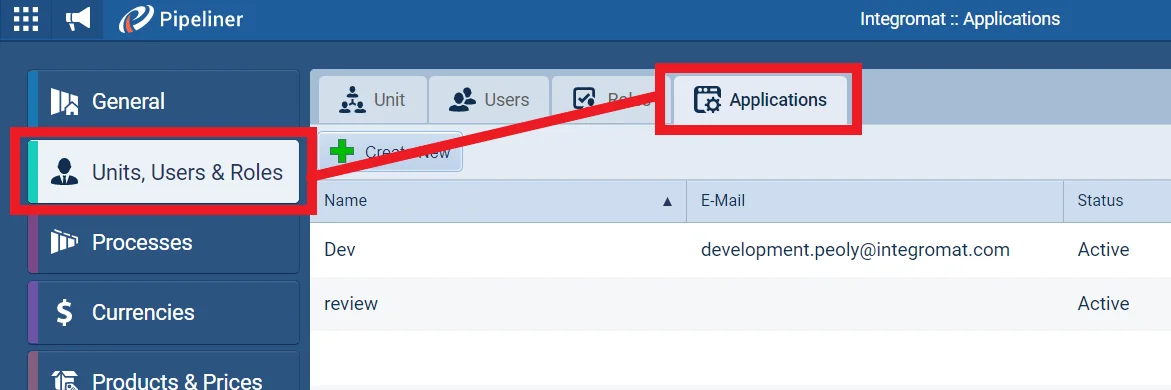Viewport: 1171px width, 390px height.
Task: Click the Unit tab hierarchy icon
Action: [x=352, y=100]
